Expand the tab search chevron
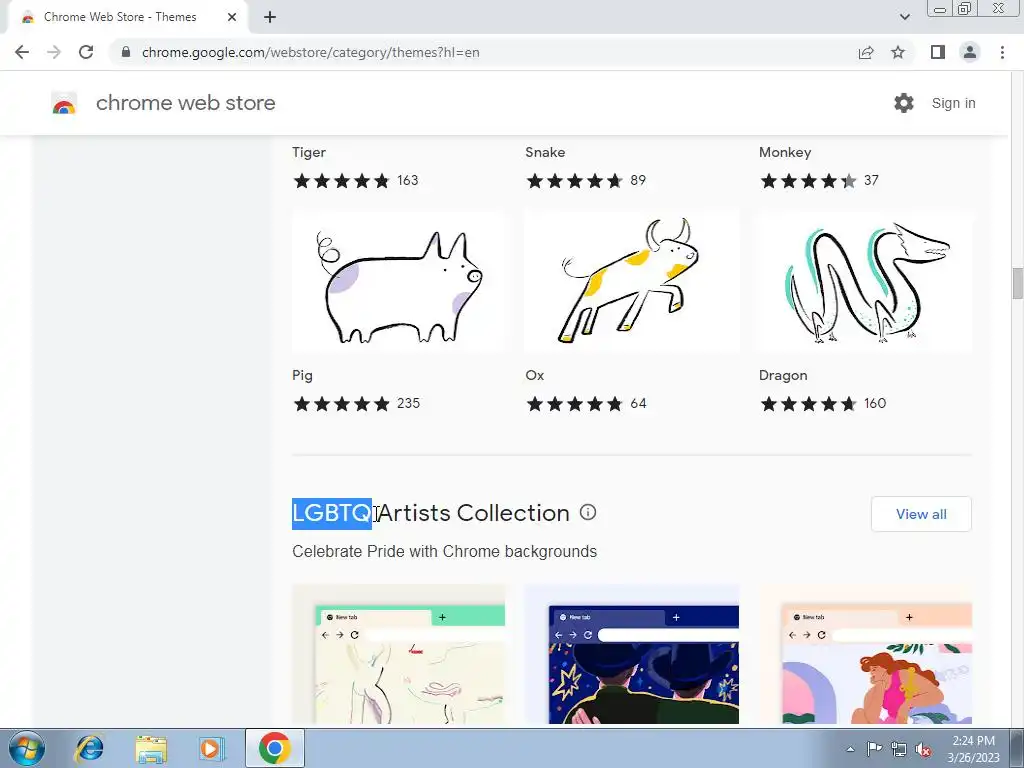The width and height of the screenshot is (1024, 768). coord(904,17)
